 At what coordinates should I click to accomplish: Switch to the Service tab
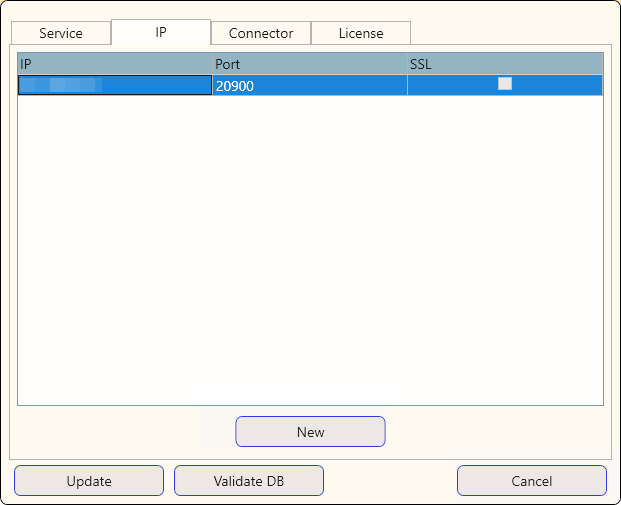(61, 33)
